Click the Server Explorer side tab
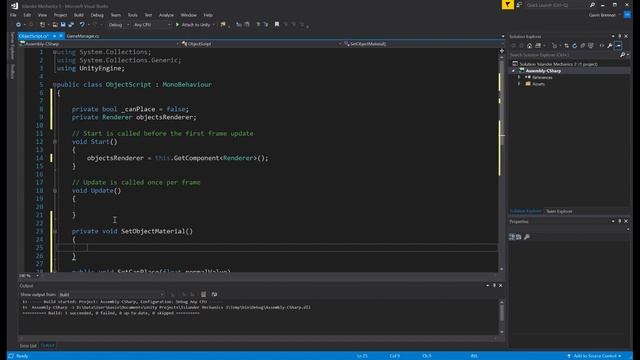The width and height of the screenshot is (640, 360). tap(12, 46)
